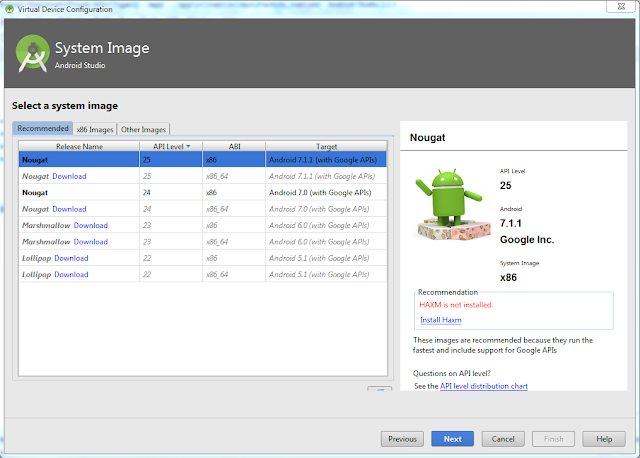The width and height of the screenshot is (640, 458).
Task: Download Nougat API 25 x86_64 image
Action: click(69, 176)
